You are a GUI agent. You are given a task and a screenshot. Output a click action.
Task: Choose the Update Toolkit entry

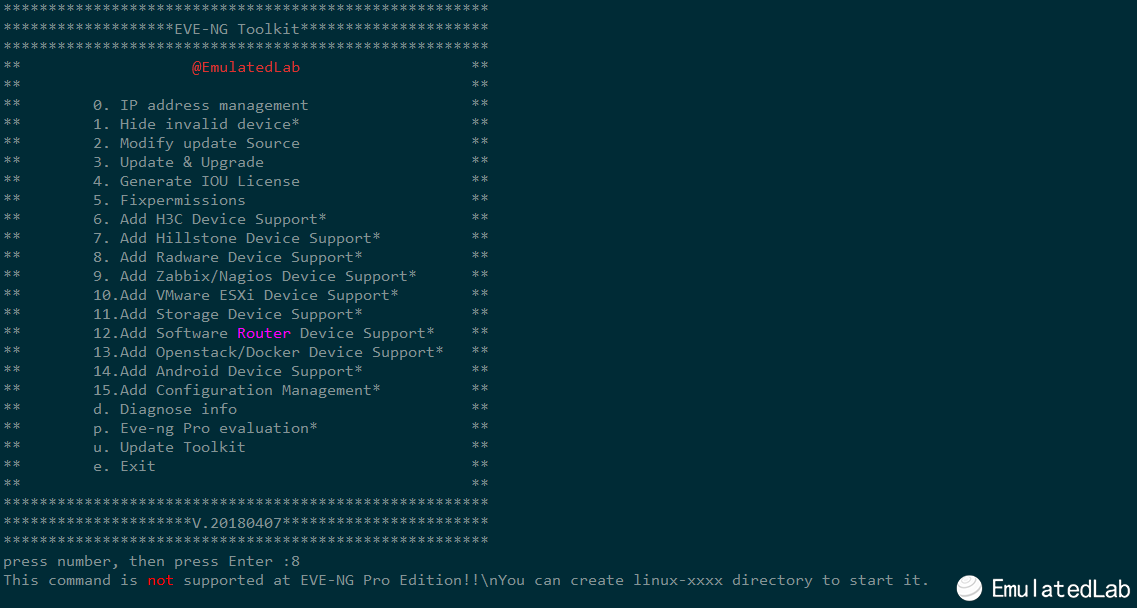169,447
